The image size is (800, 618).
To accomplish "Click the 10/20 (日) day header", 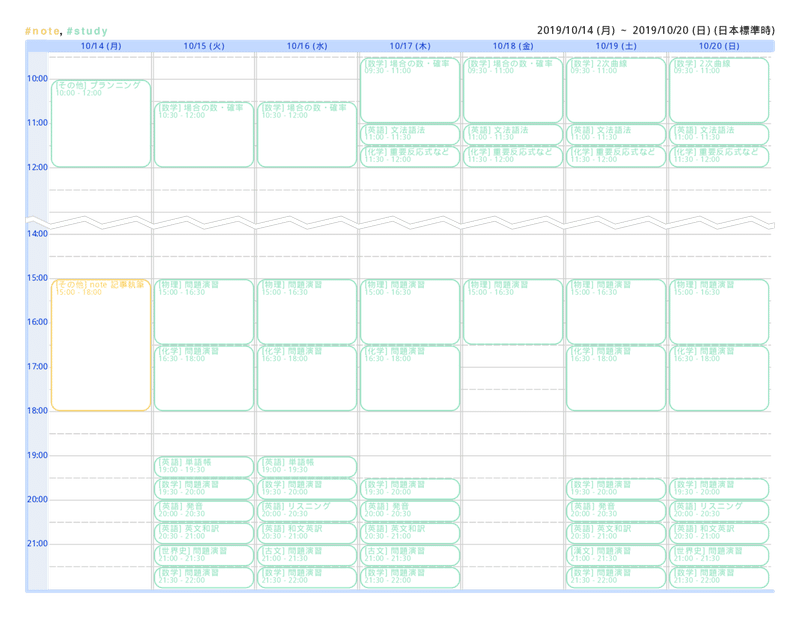I will pos(719,46).
